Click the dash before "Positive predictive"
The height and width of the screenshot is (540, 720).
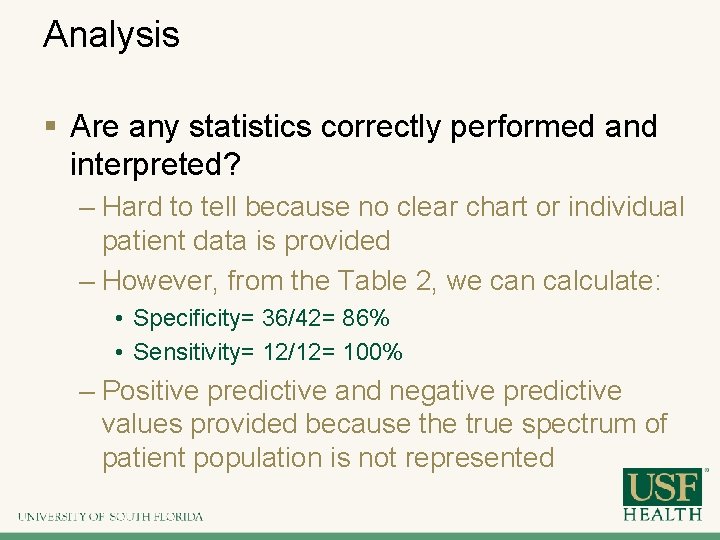coord(86,391)
